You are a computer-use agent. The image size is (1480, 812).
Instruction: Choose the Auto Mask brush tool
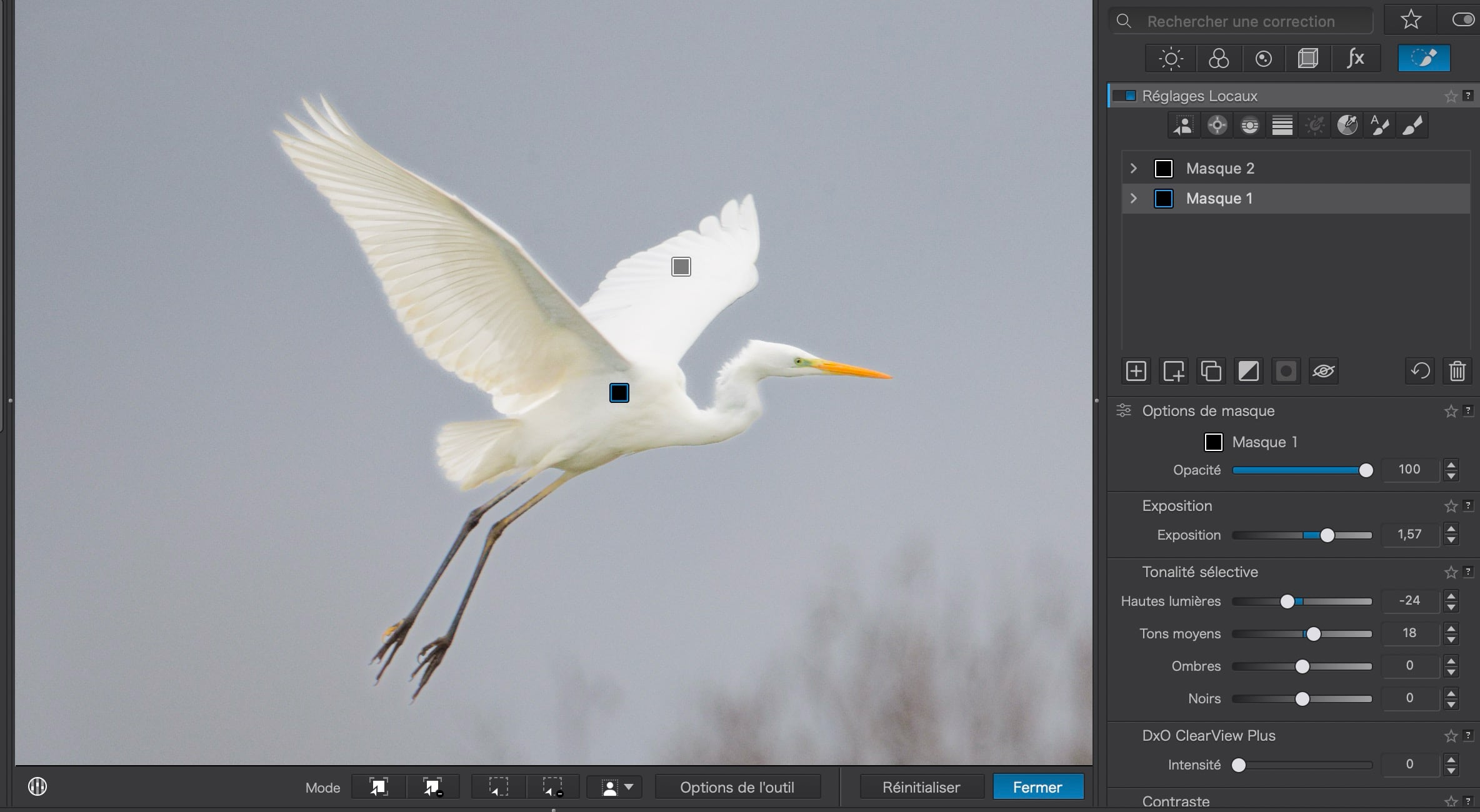(1379, 126)
